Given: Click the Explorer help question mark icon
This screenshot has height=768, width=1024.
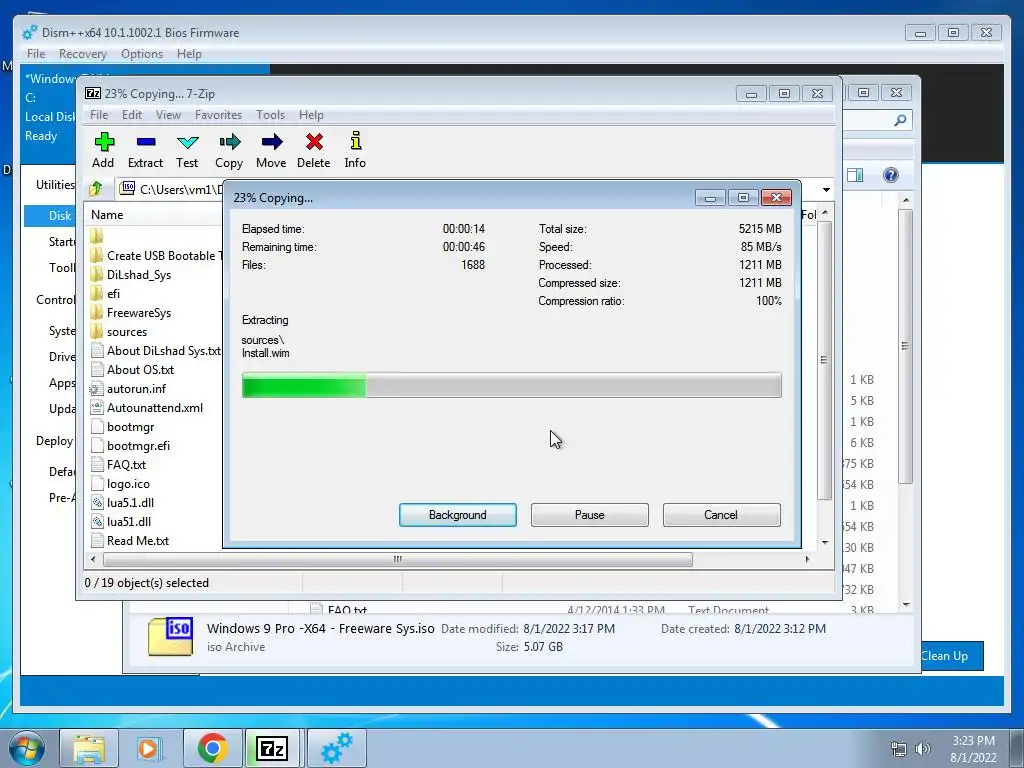Looking at the screenshot, I should [x=891, y=175].
